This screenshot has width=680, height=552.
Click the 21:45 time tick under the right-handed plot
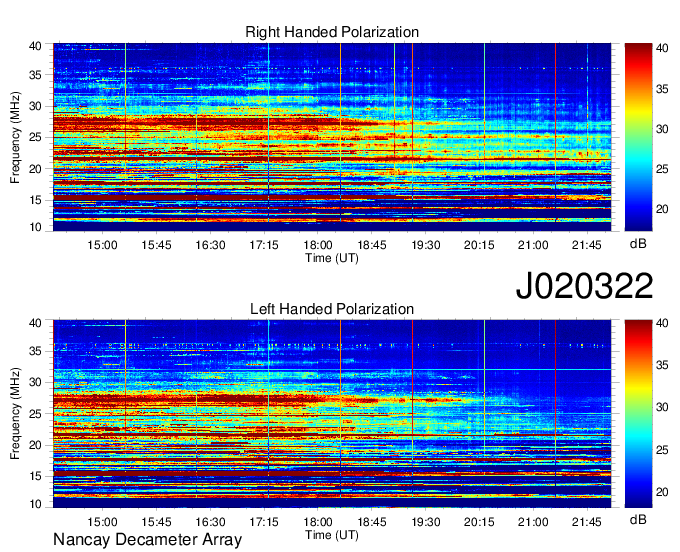tap(587, 245)
